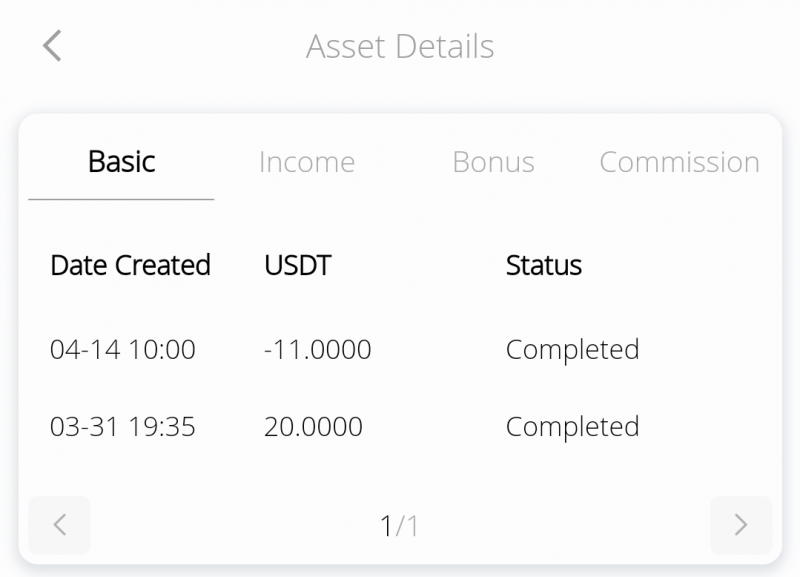Select the Date Created column header
The height and width of the screenshot is (577, 800).
tap(130, 265)
